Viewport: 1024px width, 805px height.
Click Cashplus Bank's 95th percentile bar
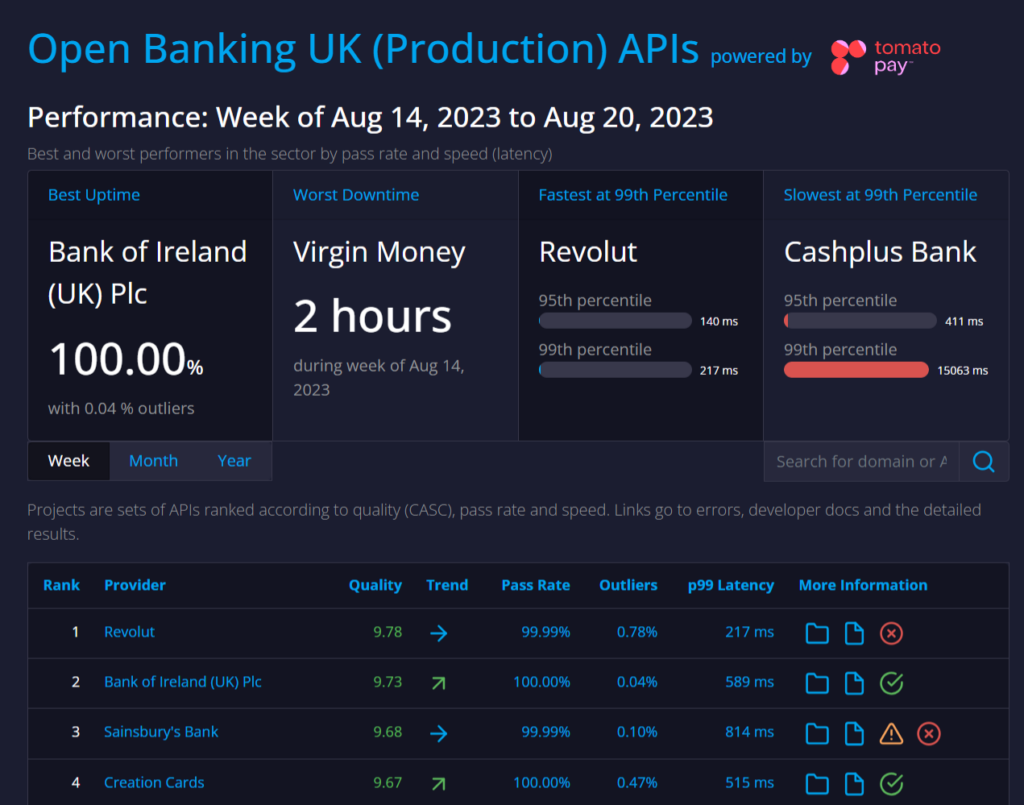click(860, 321)
